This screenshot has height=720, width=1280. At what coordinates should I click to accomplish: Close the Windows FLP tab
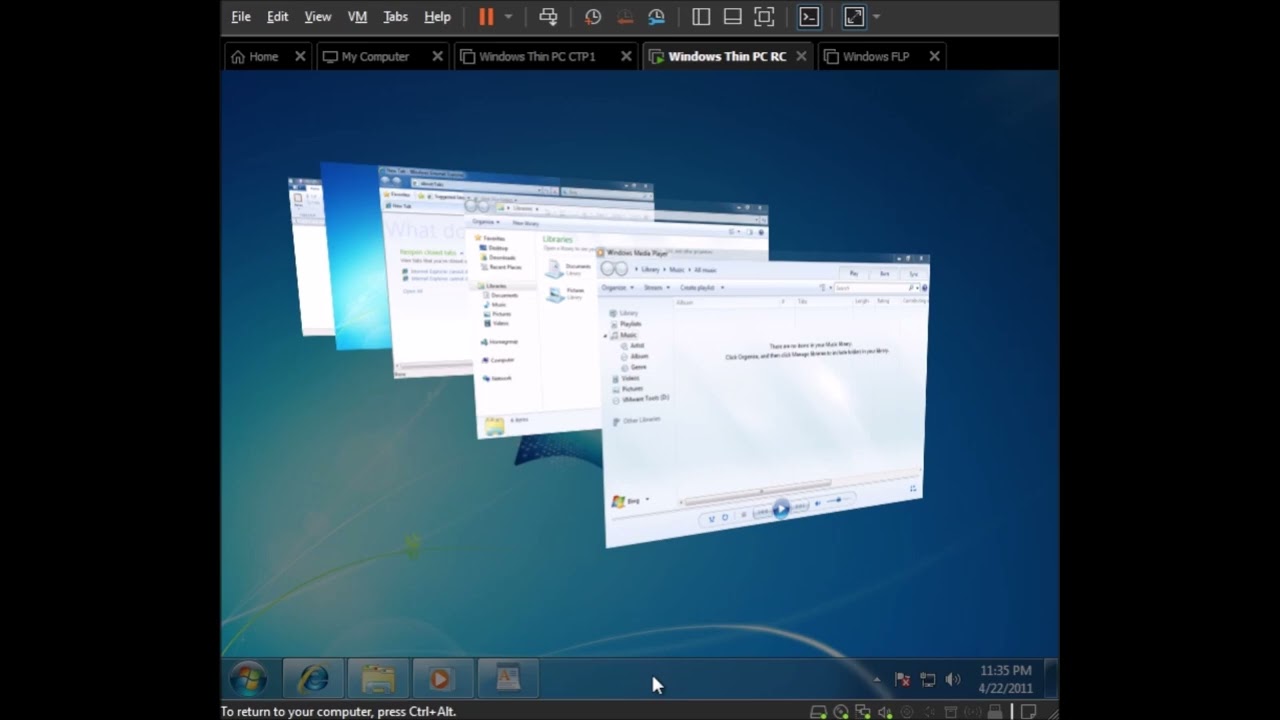click(x=934, y=57)
